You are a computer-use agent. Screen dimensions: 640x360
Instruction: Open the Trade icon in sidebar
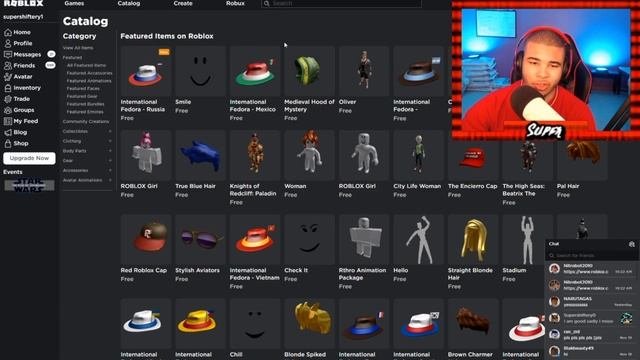(8, 99)
